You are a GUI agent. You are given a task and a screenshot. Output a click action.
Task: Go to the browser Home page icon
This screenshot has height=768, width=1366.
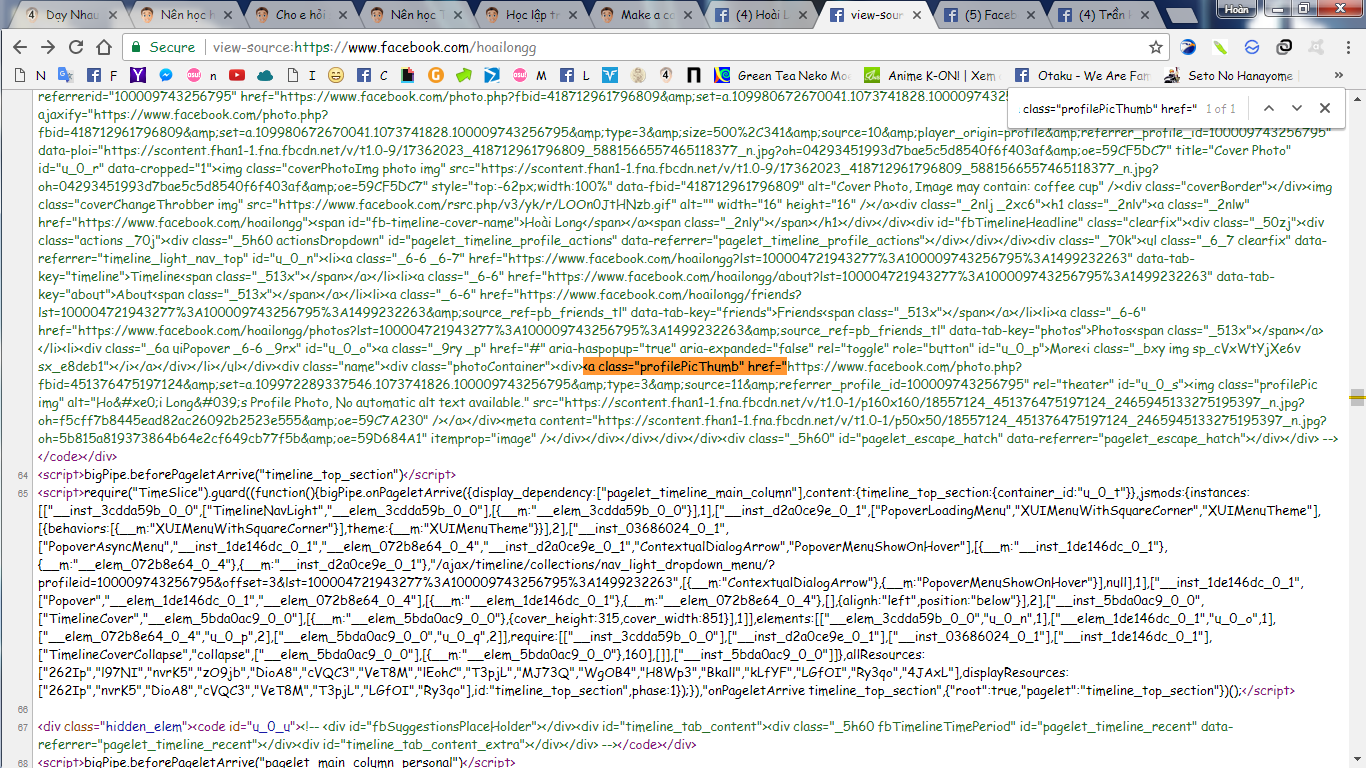click(104, 47)
